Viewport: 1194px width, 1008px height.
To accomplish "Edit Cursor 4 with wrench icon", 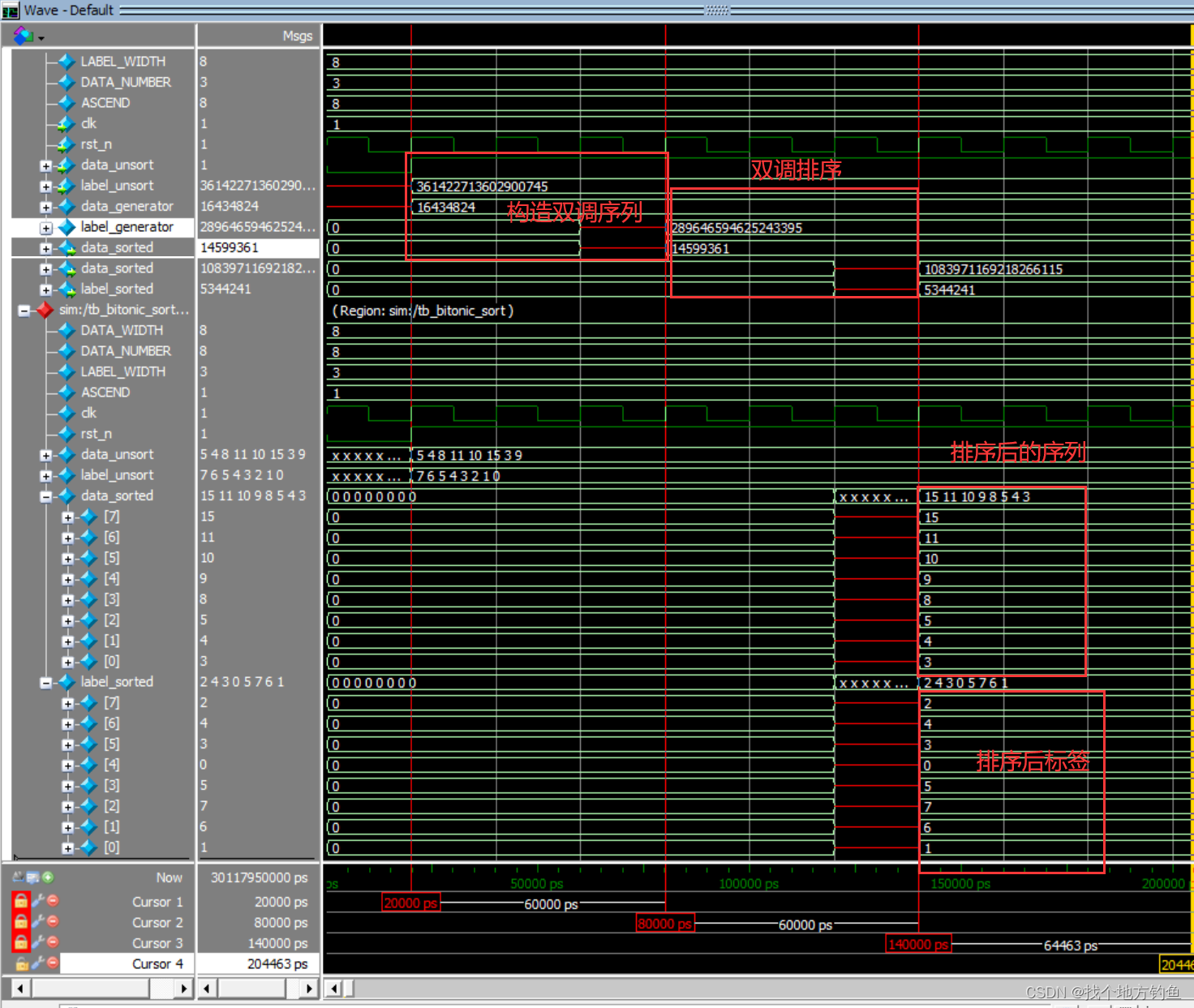I will coord(37,963).
